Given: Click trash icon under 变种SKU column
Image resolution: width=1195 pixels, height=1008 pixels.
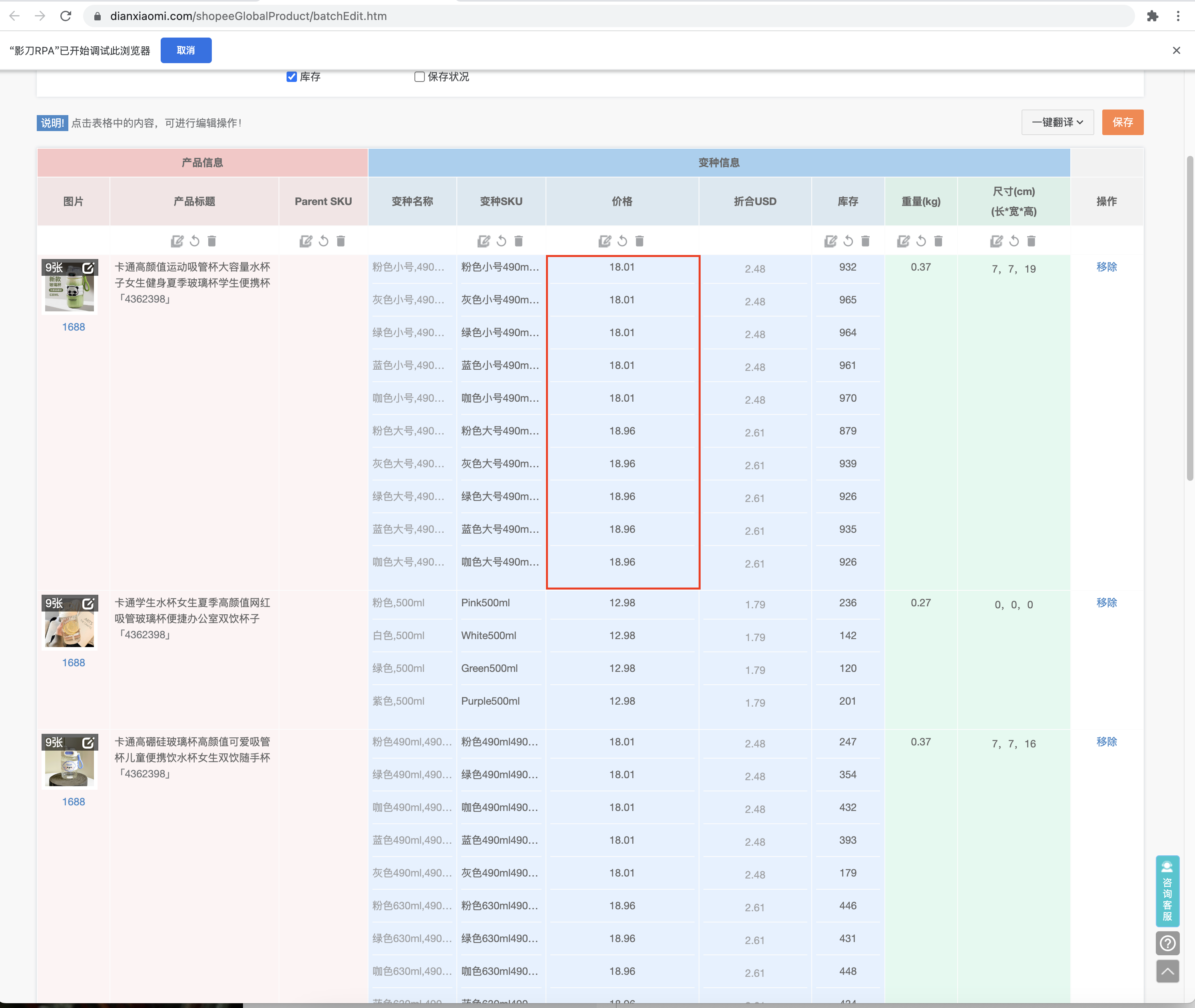Looking at the screenshot, I should point(518,241).
